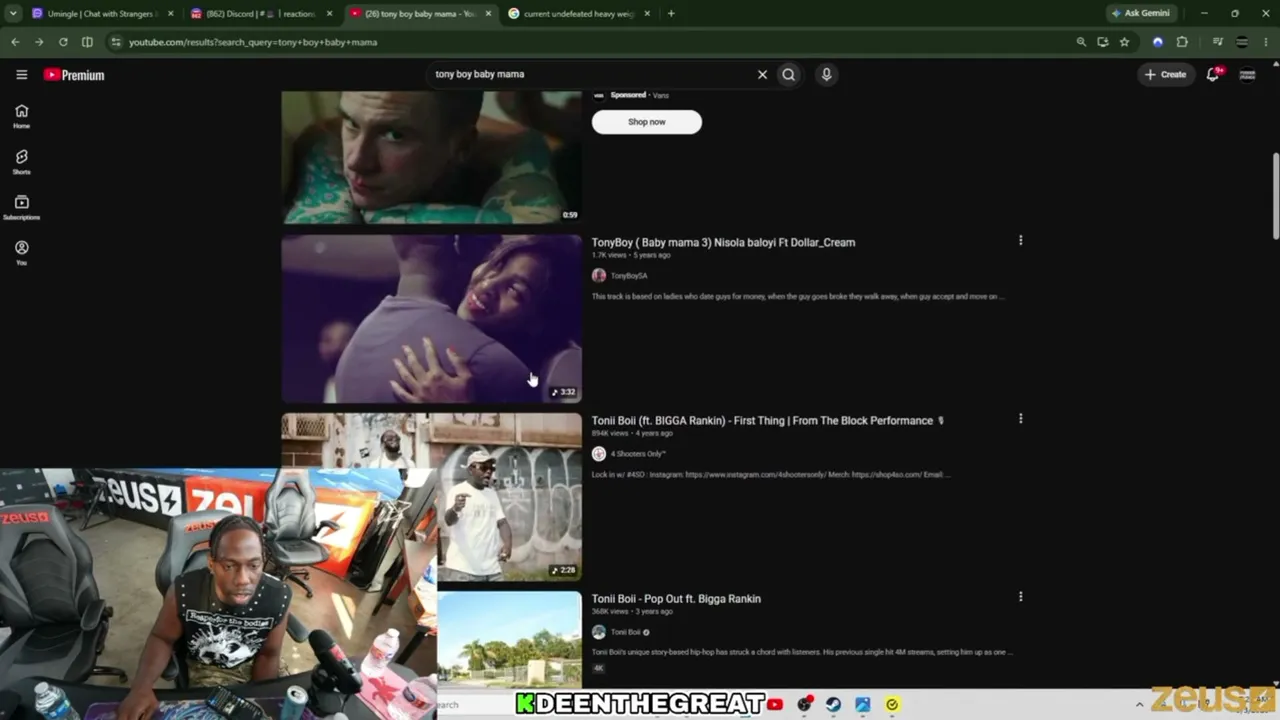Close the 'current undefeated heavy weight' tab

[x=647, y=14]
